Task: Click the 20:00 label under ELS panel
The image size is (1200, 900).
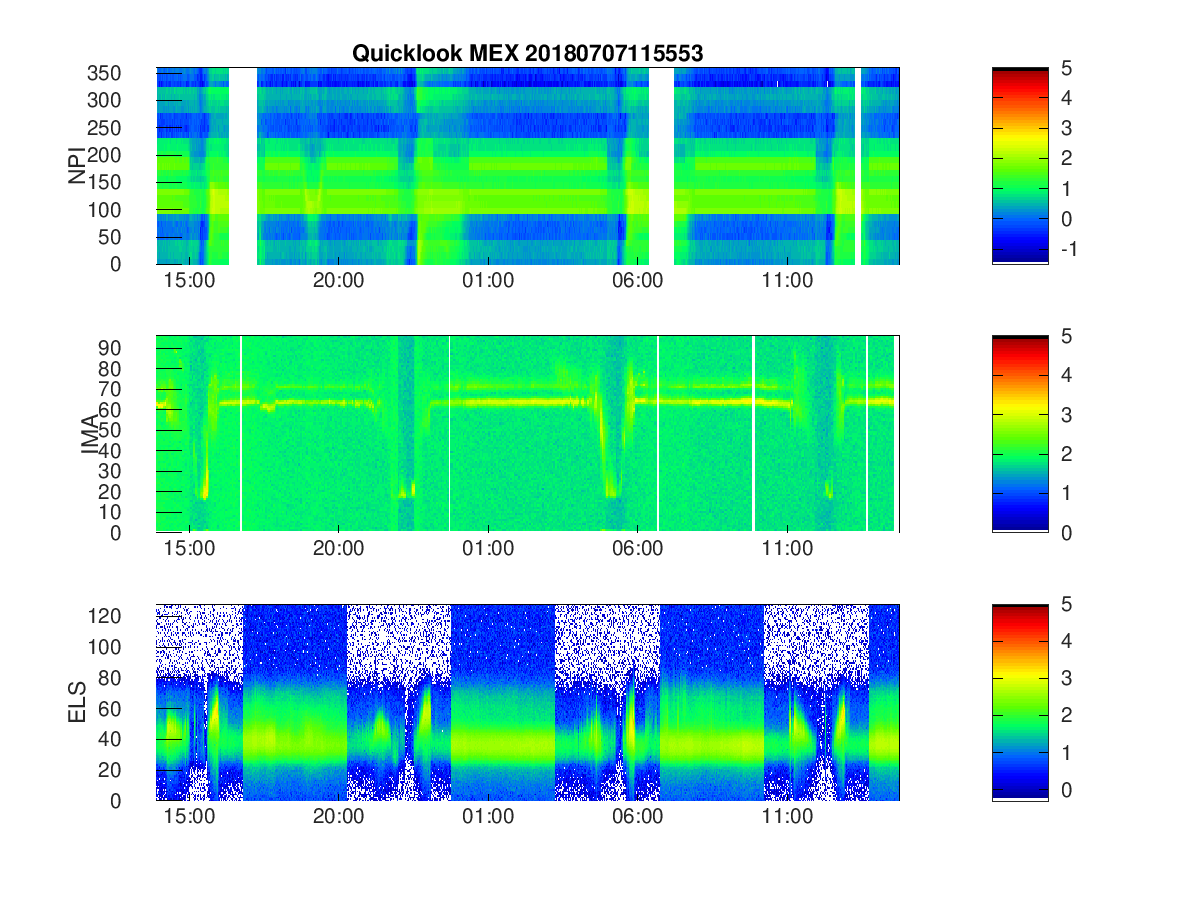Action: coord(338,817)
